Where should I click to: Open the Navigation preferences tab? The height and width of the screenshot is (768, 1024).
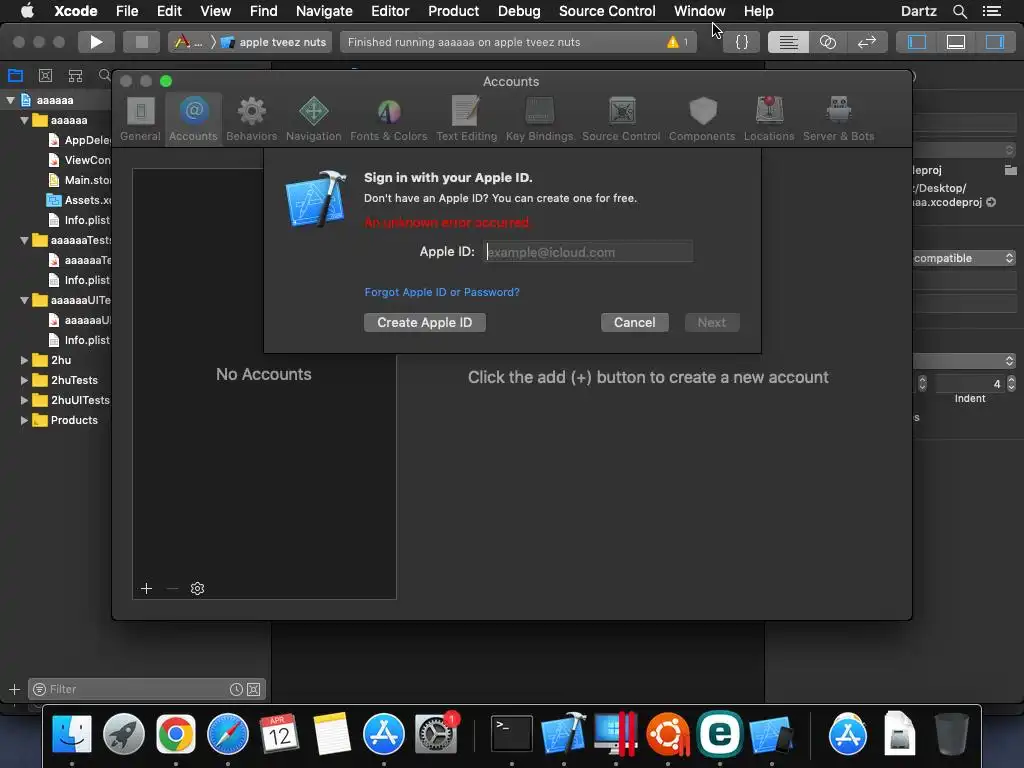point(313,119)
